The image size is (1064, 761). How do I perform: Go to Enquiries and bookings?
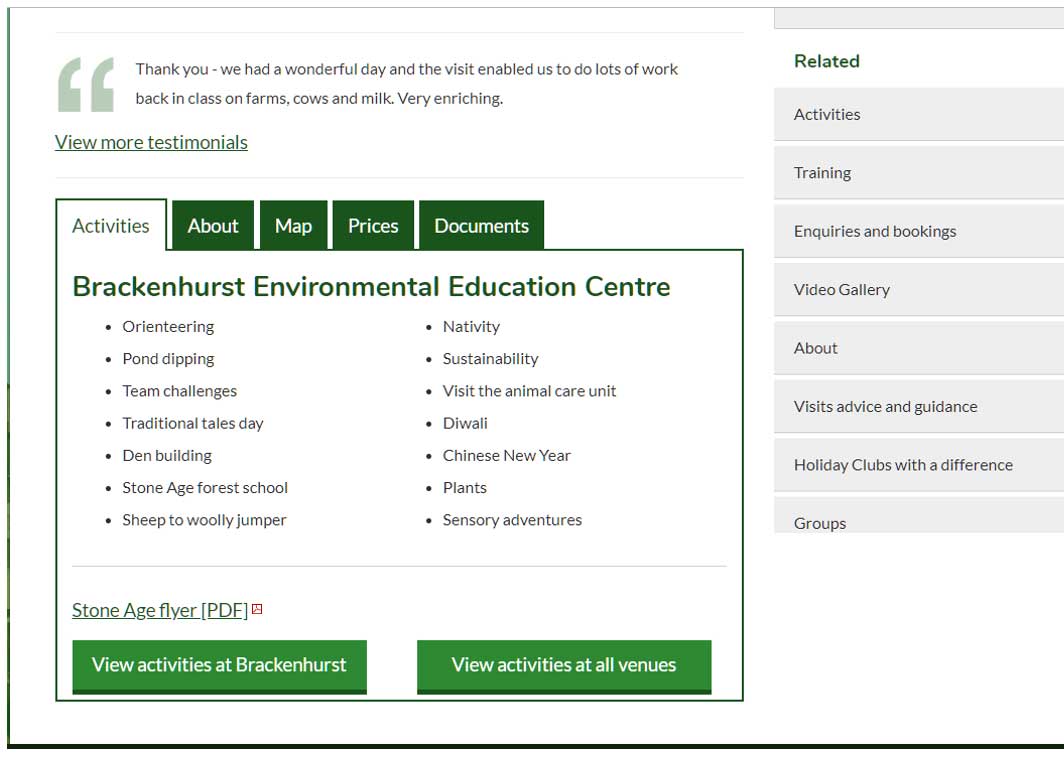pos(919,231)
